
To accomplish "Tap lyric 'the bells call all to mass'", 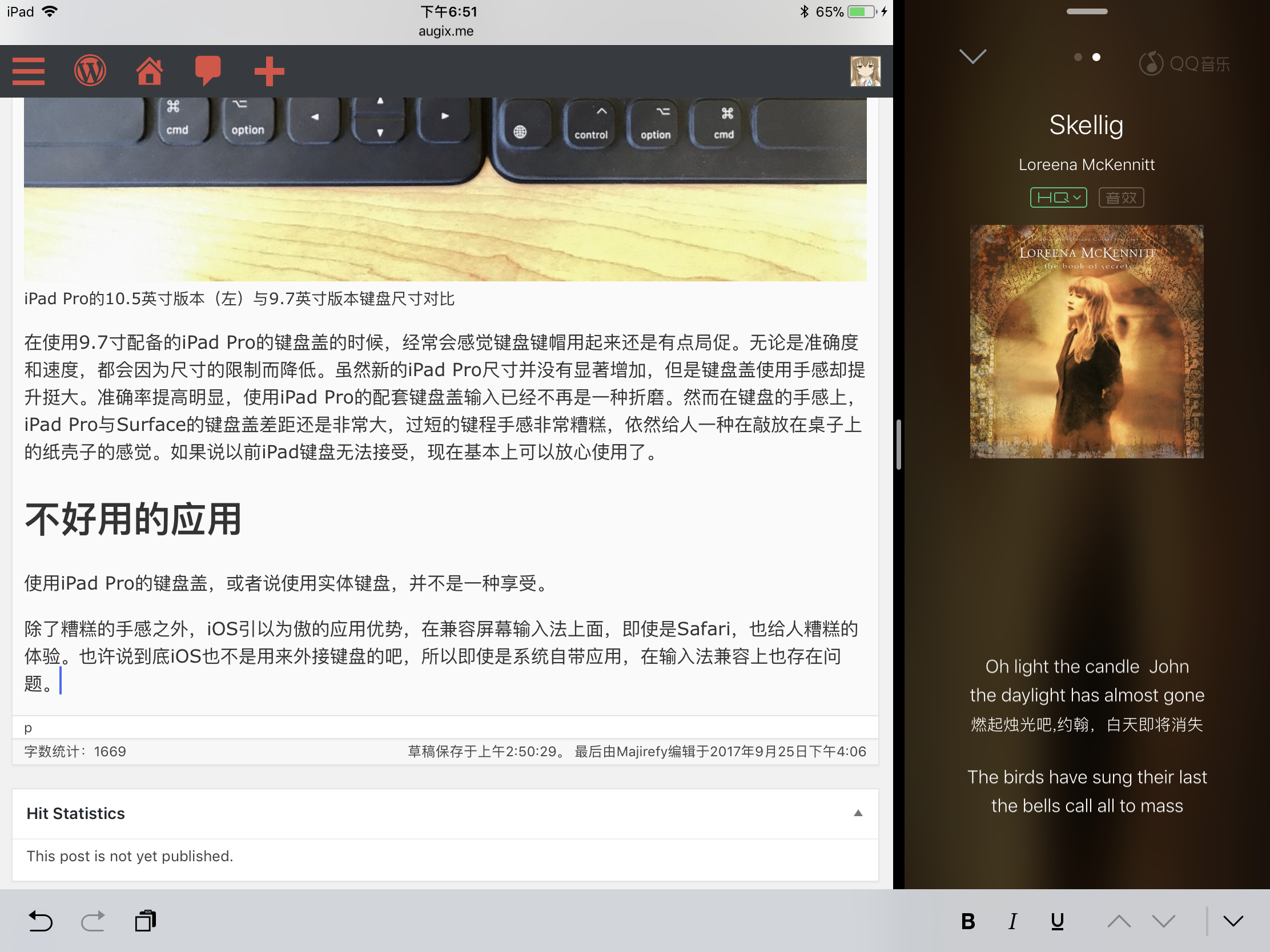I will point(1087,806).
